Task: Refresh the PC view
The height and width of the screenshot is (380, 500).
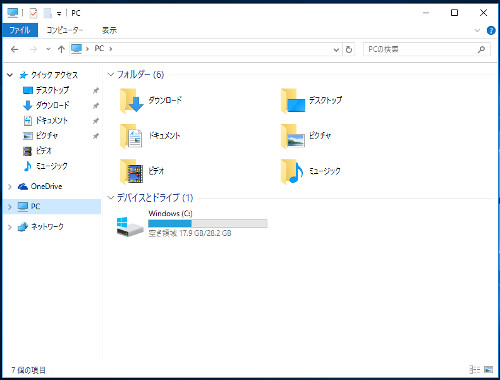Action: click(x=349, y=50)
